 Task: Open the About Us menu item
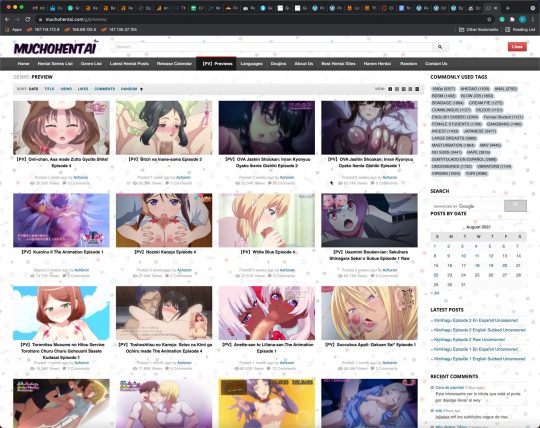(303, 64)
